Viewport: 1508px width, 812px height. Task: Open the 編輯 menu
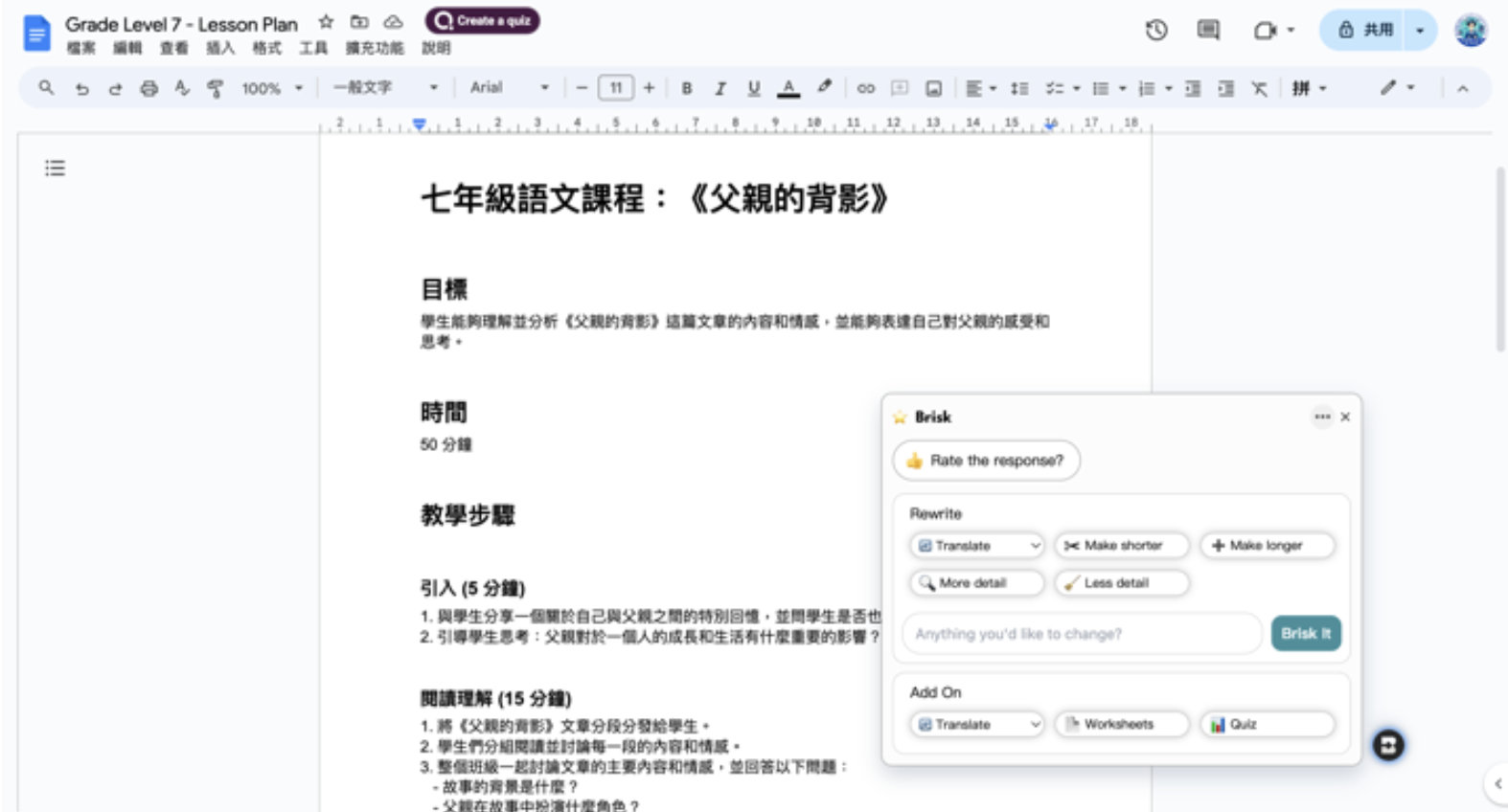pos(127,48)
